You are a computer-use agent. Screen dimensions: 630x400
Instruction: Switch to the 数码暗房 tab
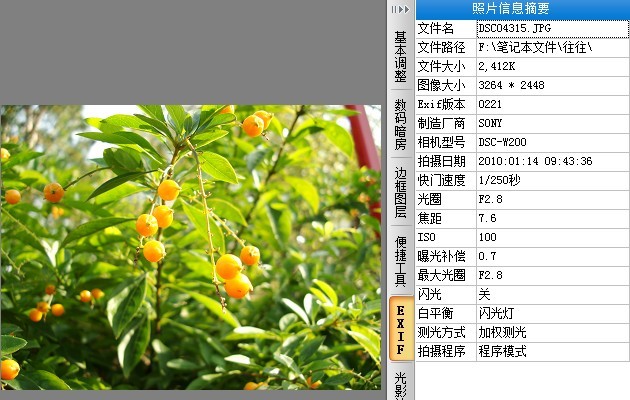[401, 124]
